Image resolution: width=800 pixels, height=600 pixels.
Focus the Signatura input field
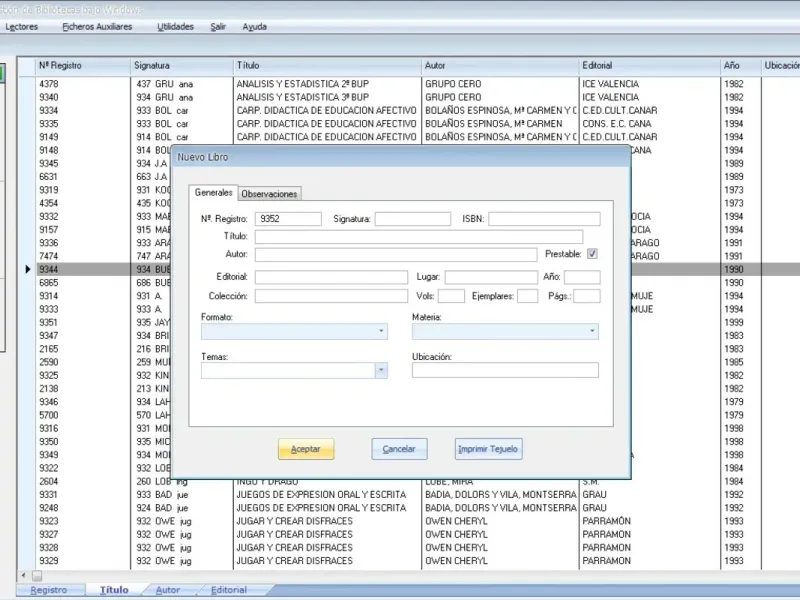click(413, 219)
